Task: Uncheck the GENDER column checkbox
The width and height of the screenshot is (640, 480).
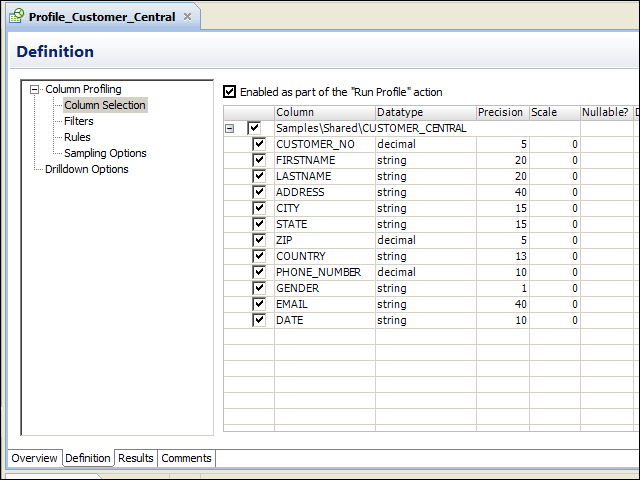Action: (259, 288)
